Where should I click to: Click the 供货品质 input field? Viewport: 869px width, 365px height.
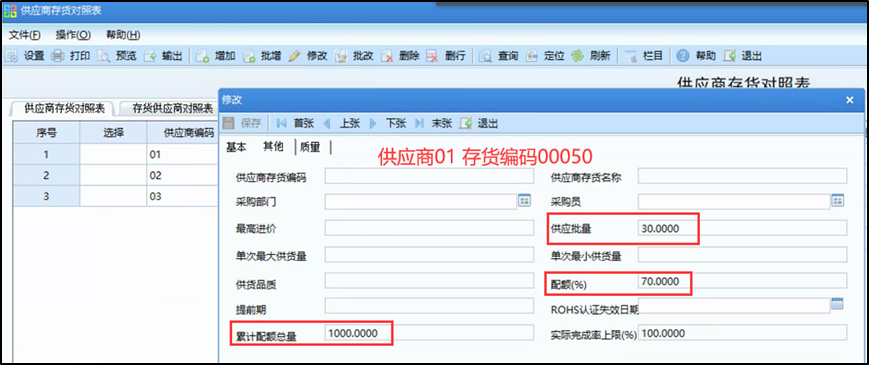[429, 281]
